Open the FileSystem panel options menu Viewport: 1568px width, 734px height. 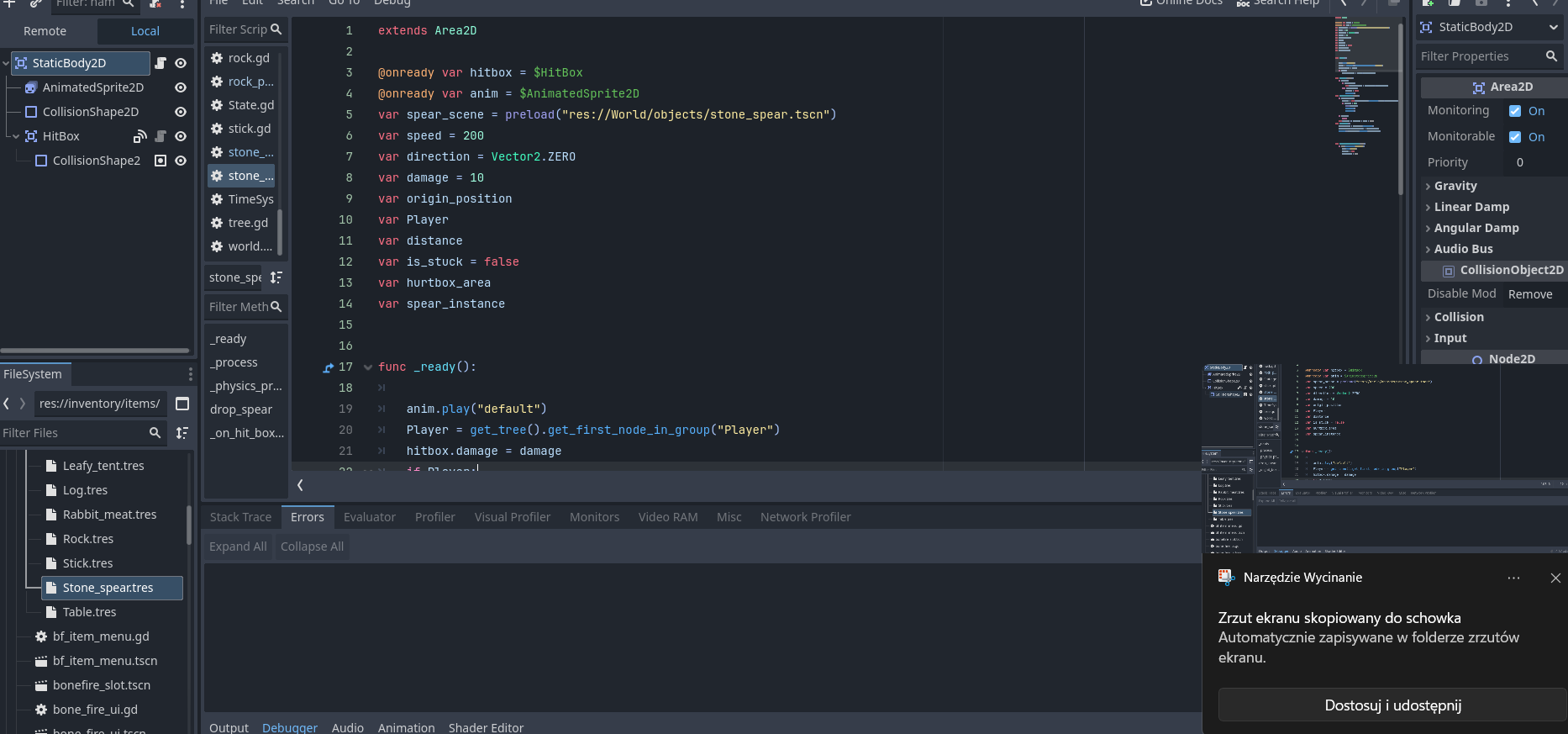(191, 374)
